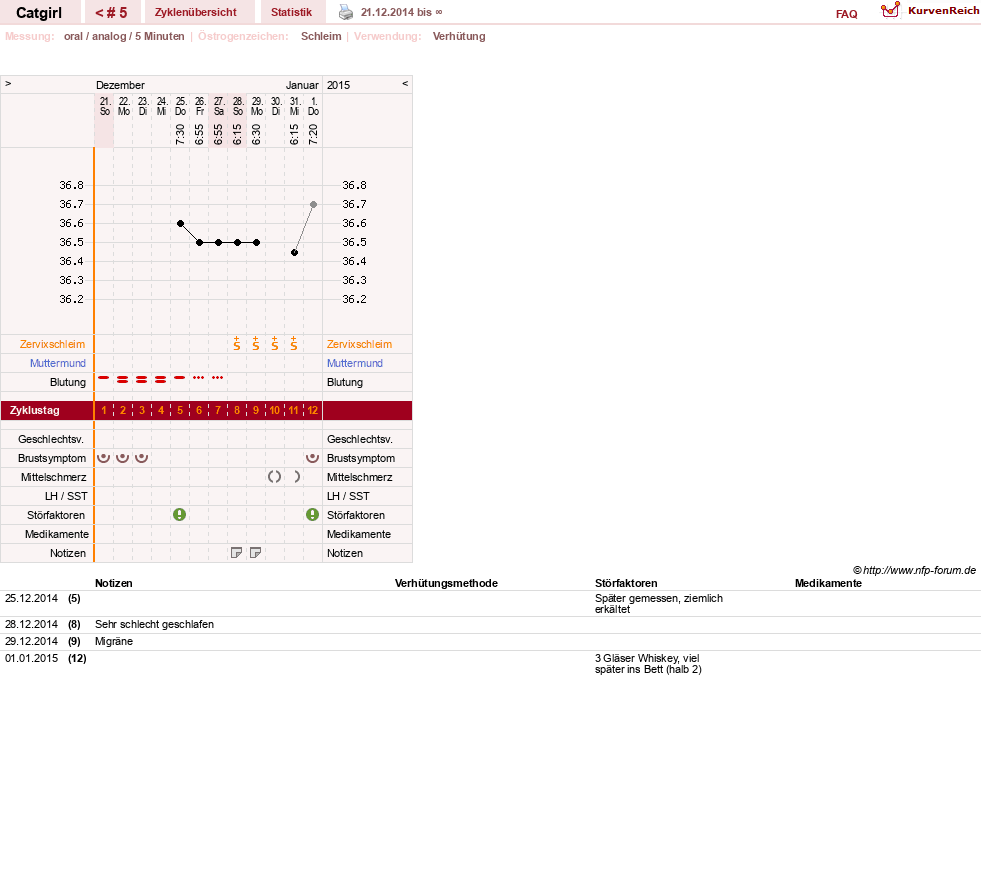This screenshot has height=870, width=981.
Task: Click the '3 Gläser Whiskey' Störfaktoren text
Action: pyautogui.click(x=648, y=664)
